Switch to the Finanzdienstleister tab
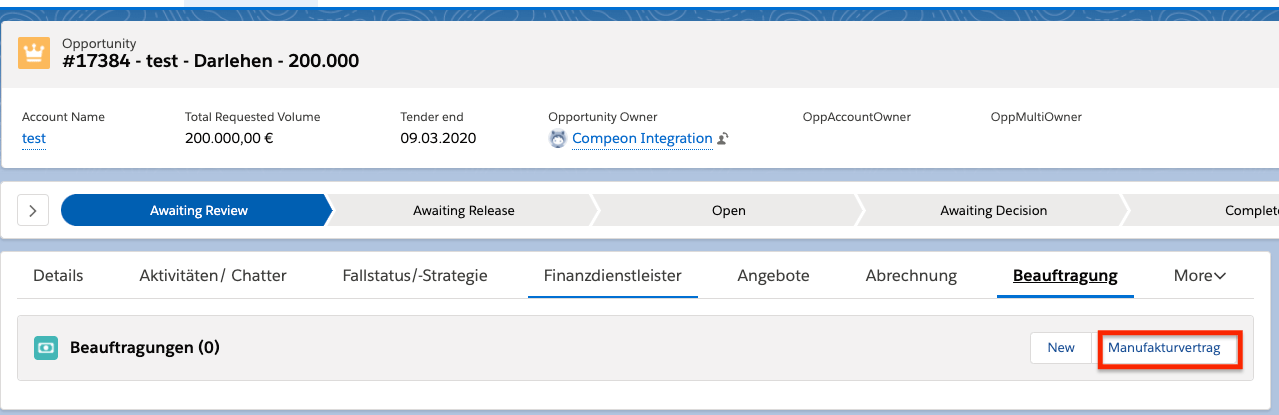This screenshot has height=415, width=1279. coord(612,276)
